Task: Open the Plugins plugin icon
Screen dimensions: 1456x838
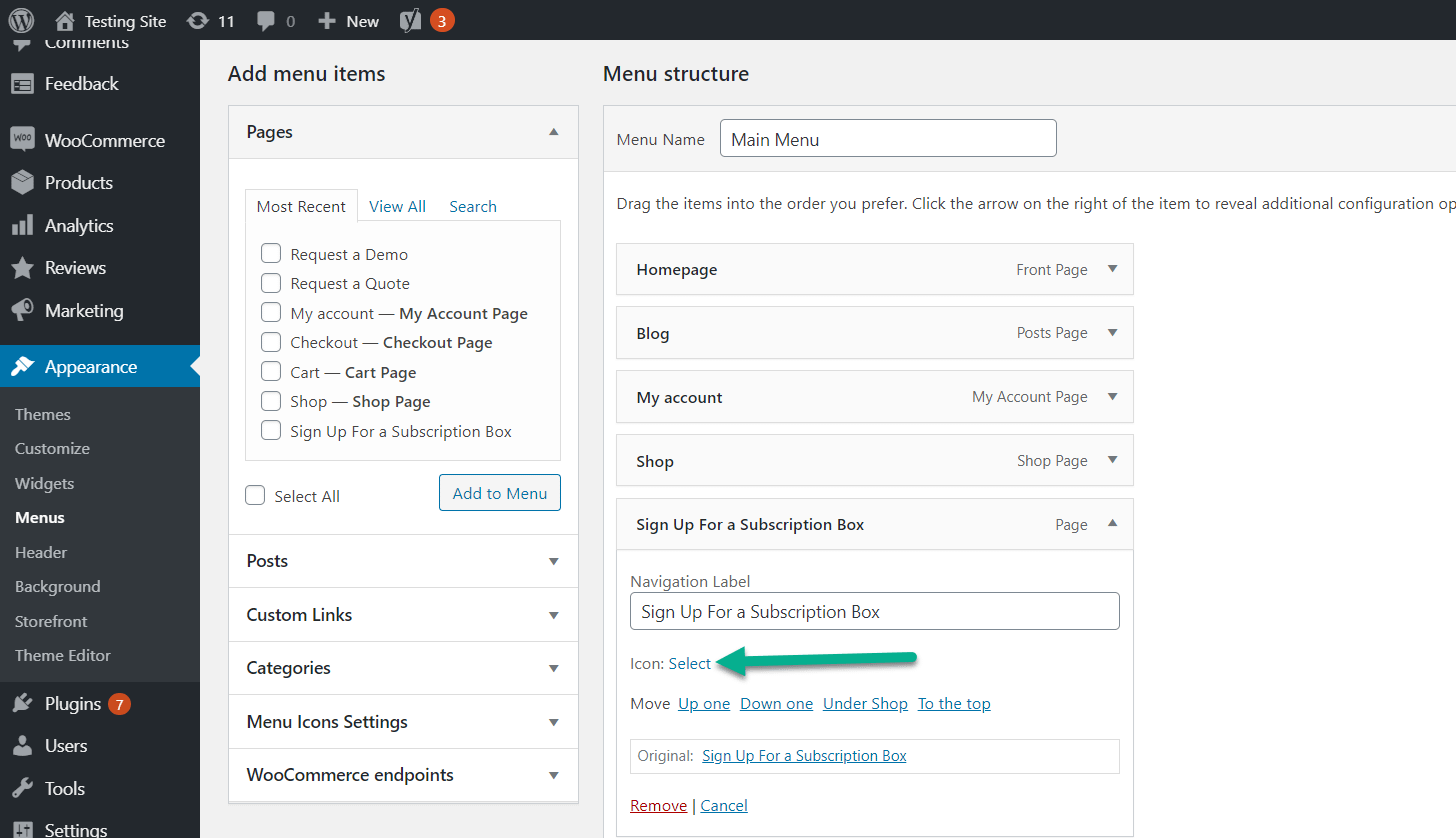Action: (22, 703)
